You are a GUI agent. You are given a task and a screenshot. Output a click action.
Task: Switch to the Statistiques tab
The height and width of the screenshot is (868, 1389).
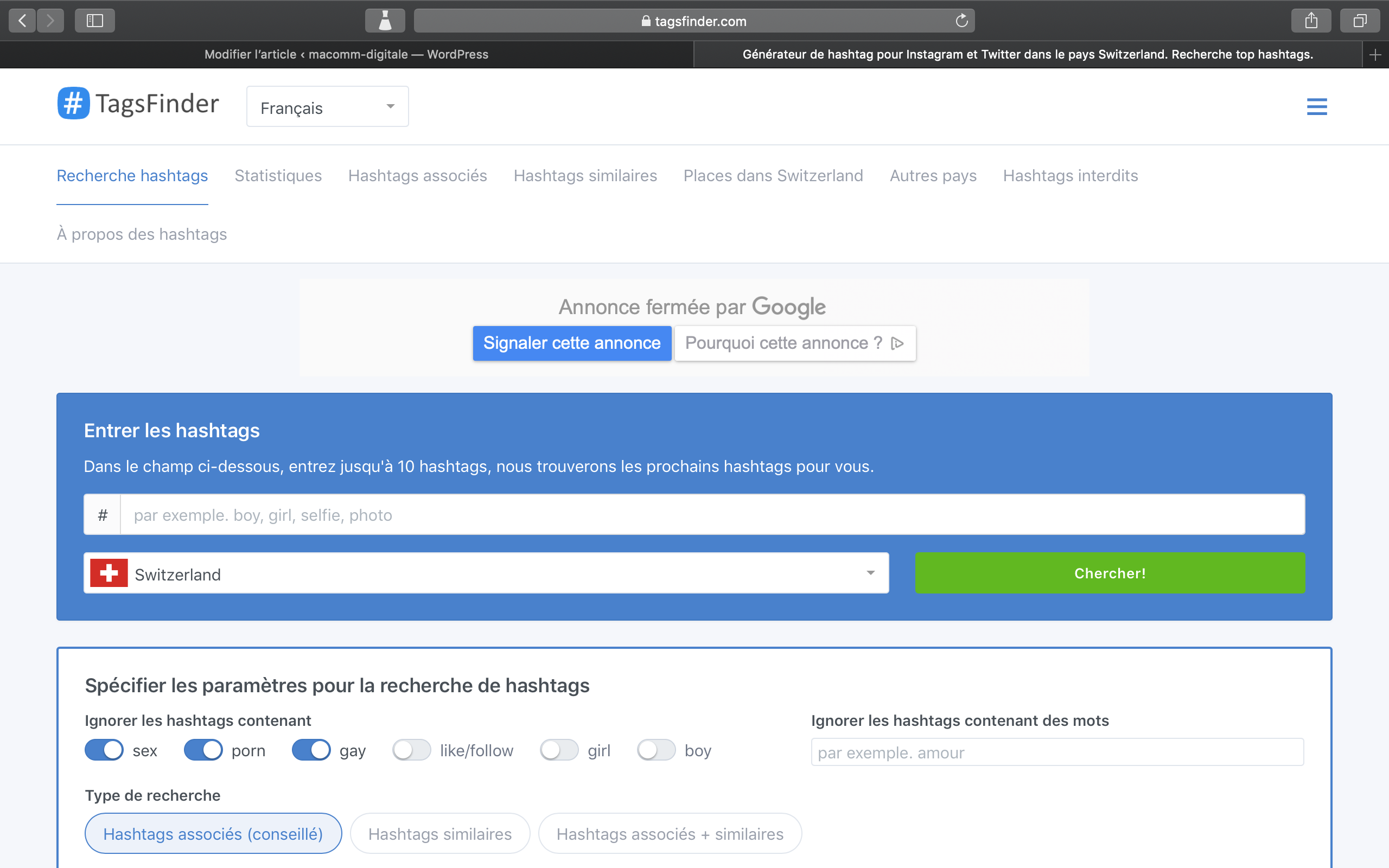click(x=278, y=176)
